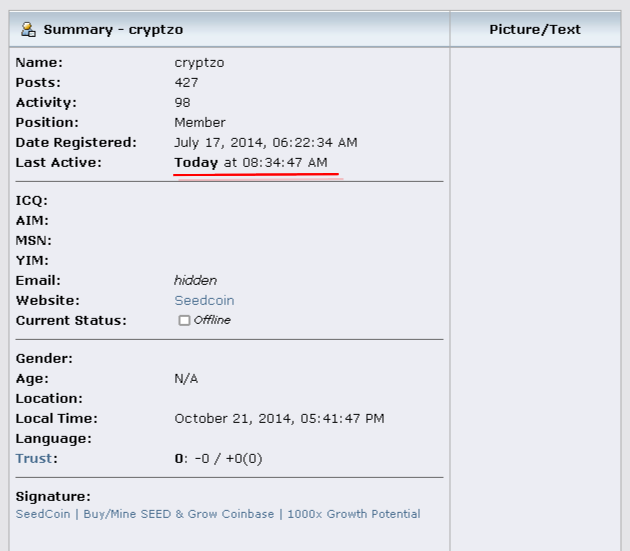Click the SeedCoin signature link
The height and width of the screenshot is (551, 630).
[x=43, y=514]
